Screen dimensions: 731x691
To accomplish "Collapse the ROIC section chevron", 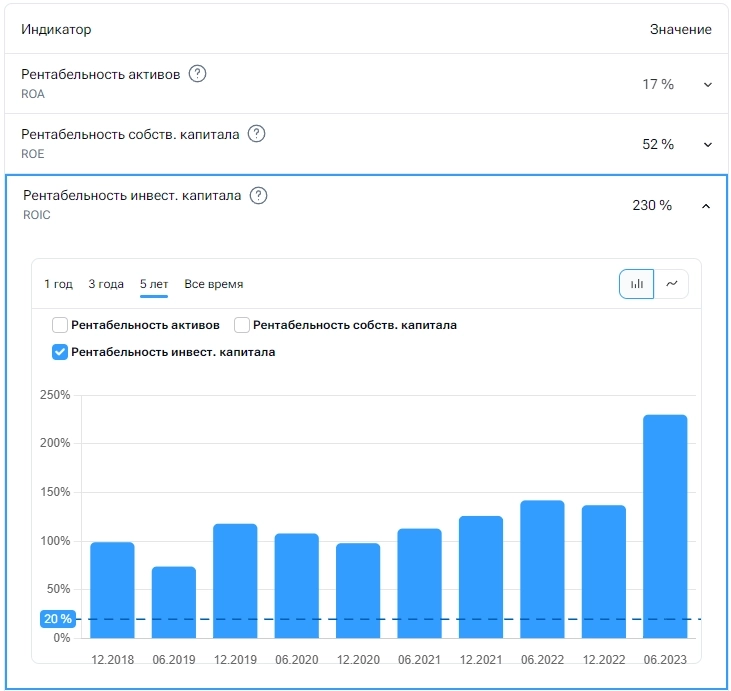I will [706, 206].
